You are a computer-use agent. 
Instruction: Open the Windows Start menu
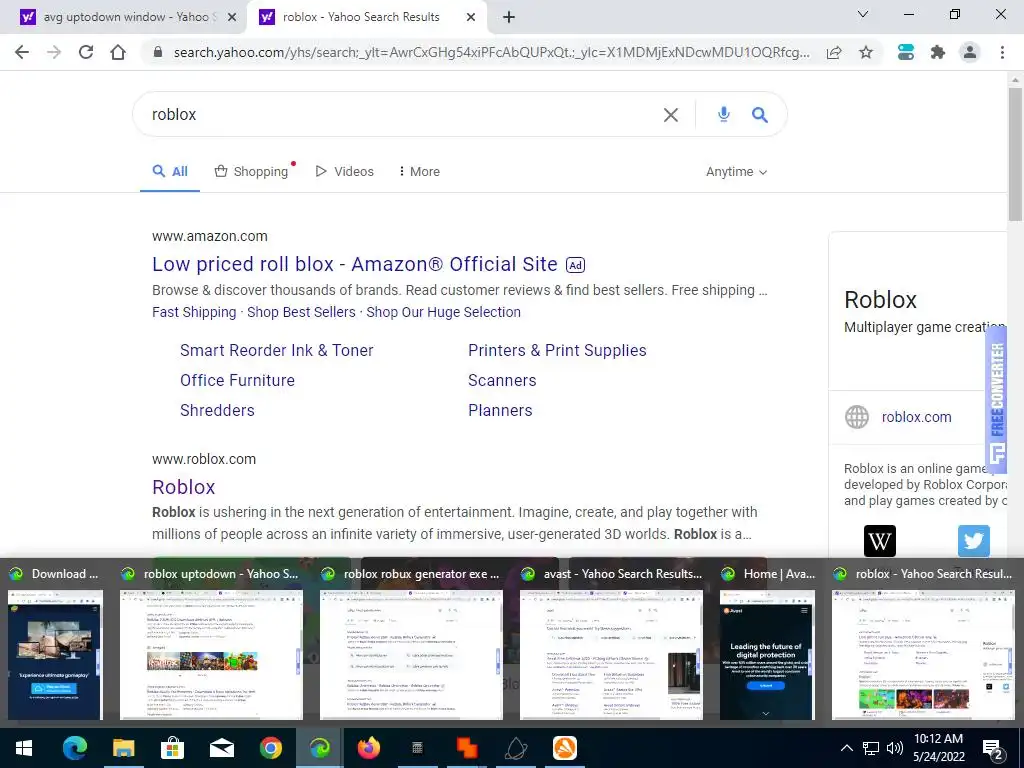(x=24, y=748)
